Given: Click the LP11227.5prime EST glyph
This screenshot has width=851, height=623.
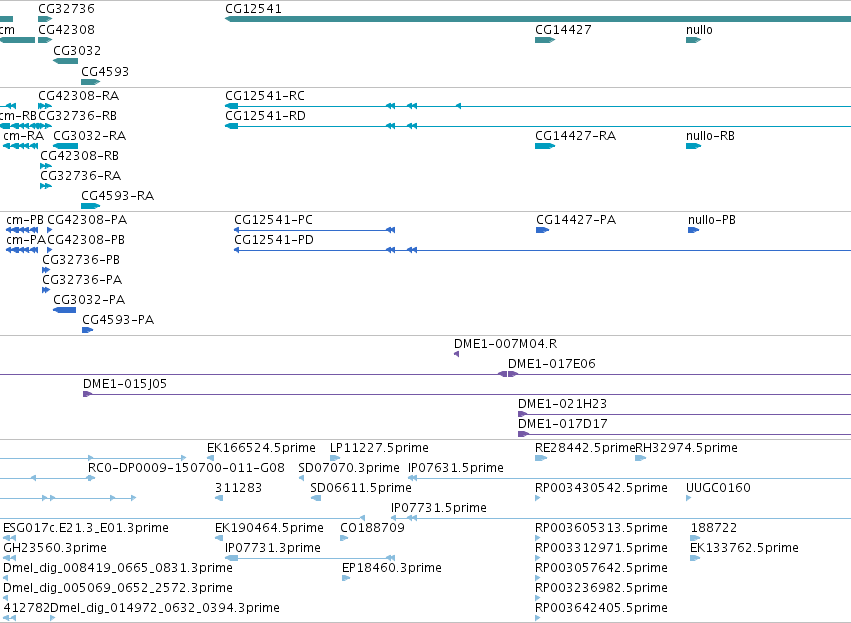Looking at the screenshot, I should pos(335,458).
